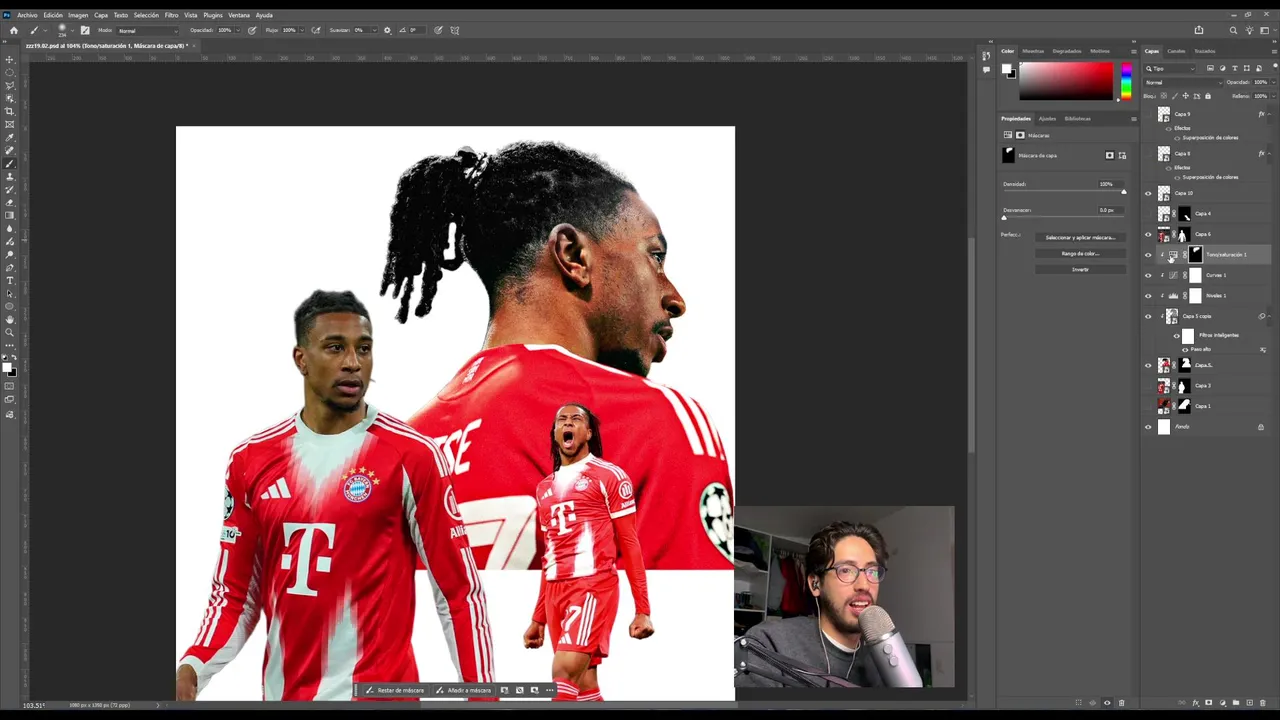
Task: Open the Imagen menu
Action: tap(78, 15)
